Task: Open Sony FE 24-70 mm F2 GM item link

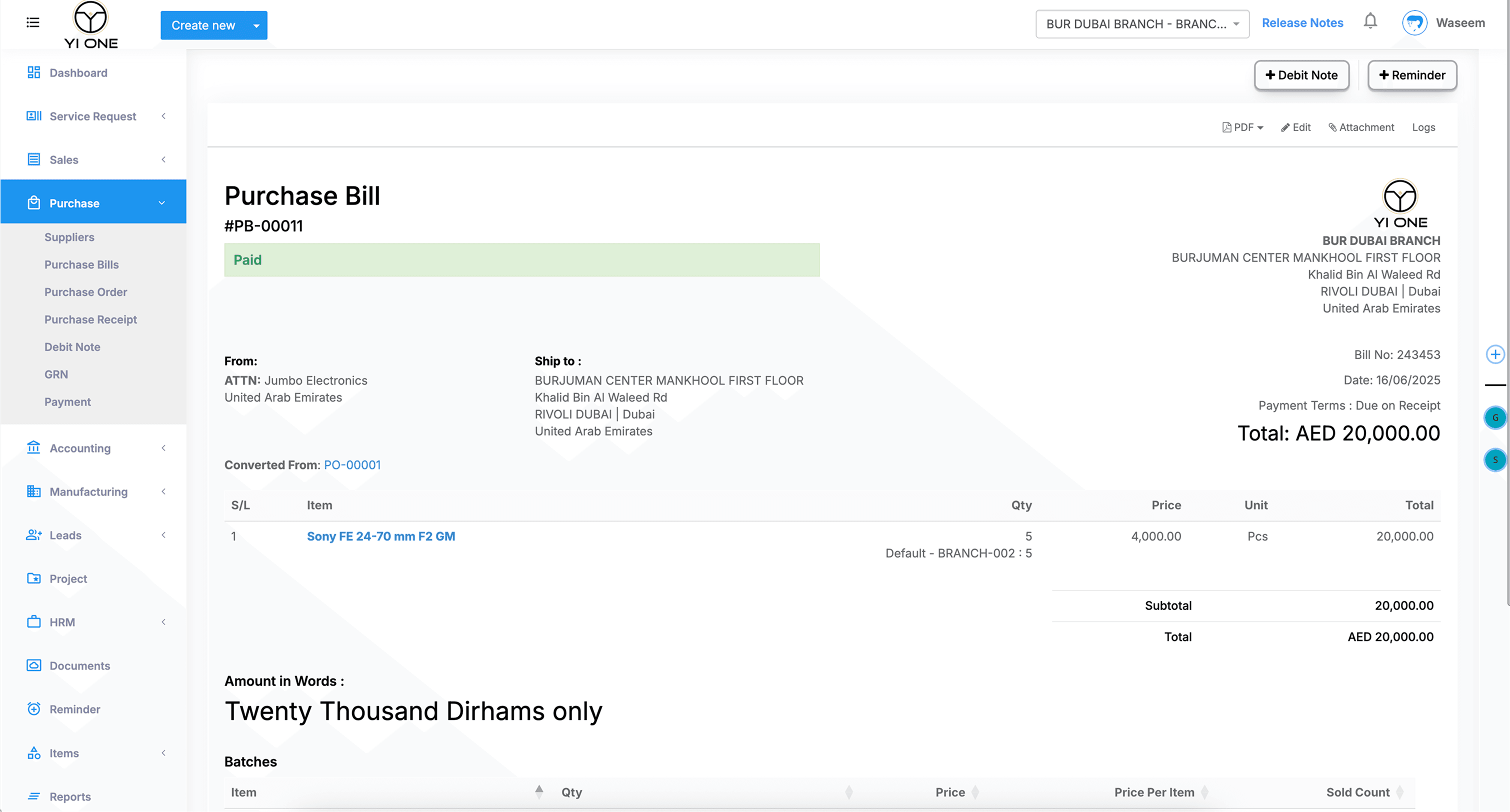Action: pyautogui.click(x=380, y=536)
